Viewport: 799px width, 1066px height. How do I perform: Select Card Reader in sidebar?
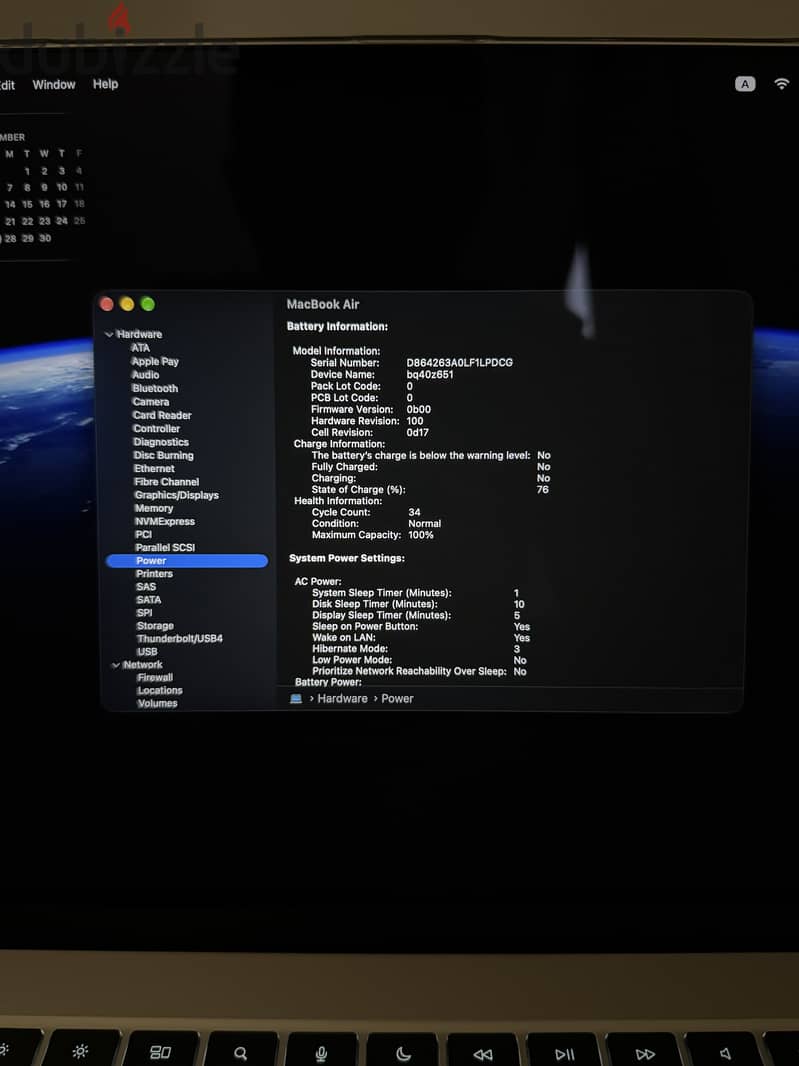coord(162,415)
